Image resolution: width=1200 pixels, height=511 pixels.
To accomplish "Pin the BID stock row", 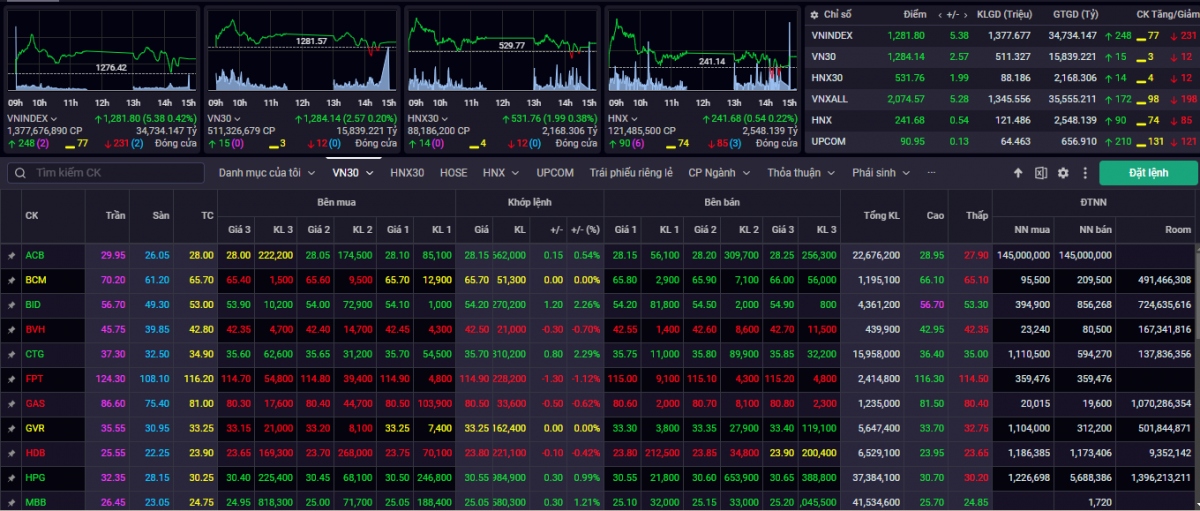I will click(11, 304).
